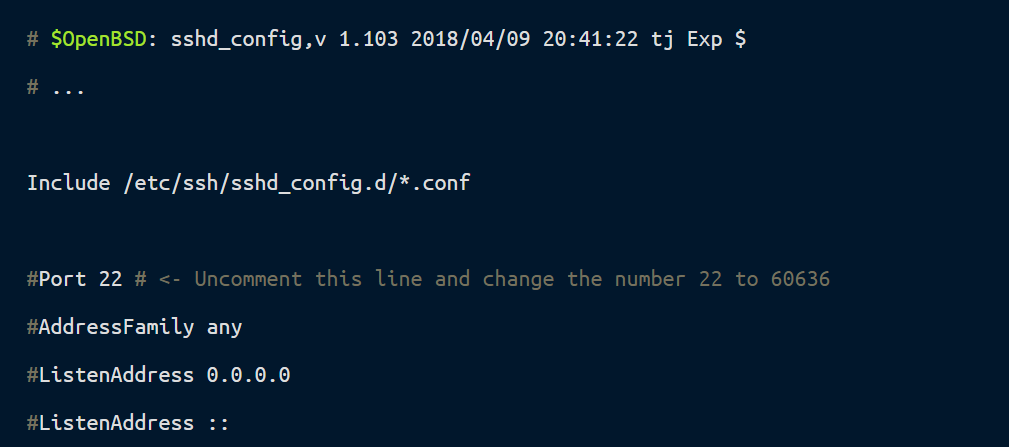Click the '::' IPv6 address value
The height and width of the screenshot is (447, 1009).
click(218, 422)
